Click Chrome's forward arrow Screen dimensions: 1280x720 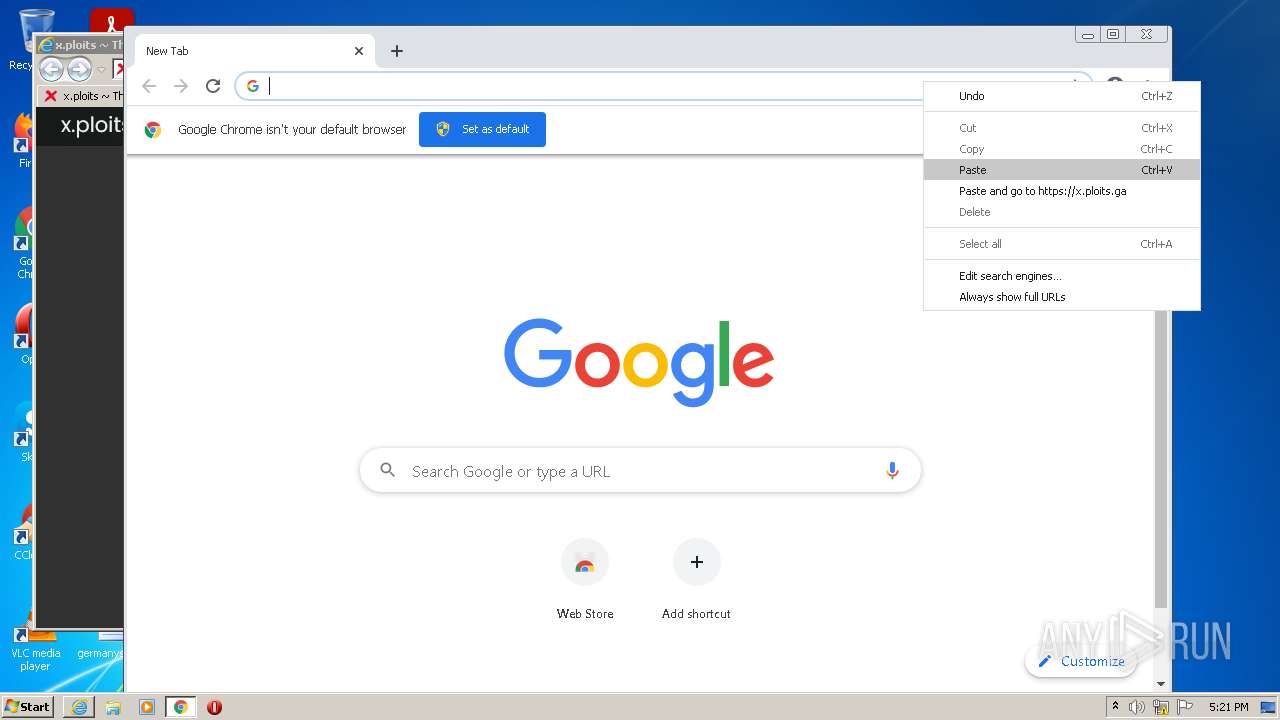181,86
